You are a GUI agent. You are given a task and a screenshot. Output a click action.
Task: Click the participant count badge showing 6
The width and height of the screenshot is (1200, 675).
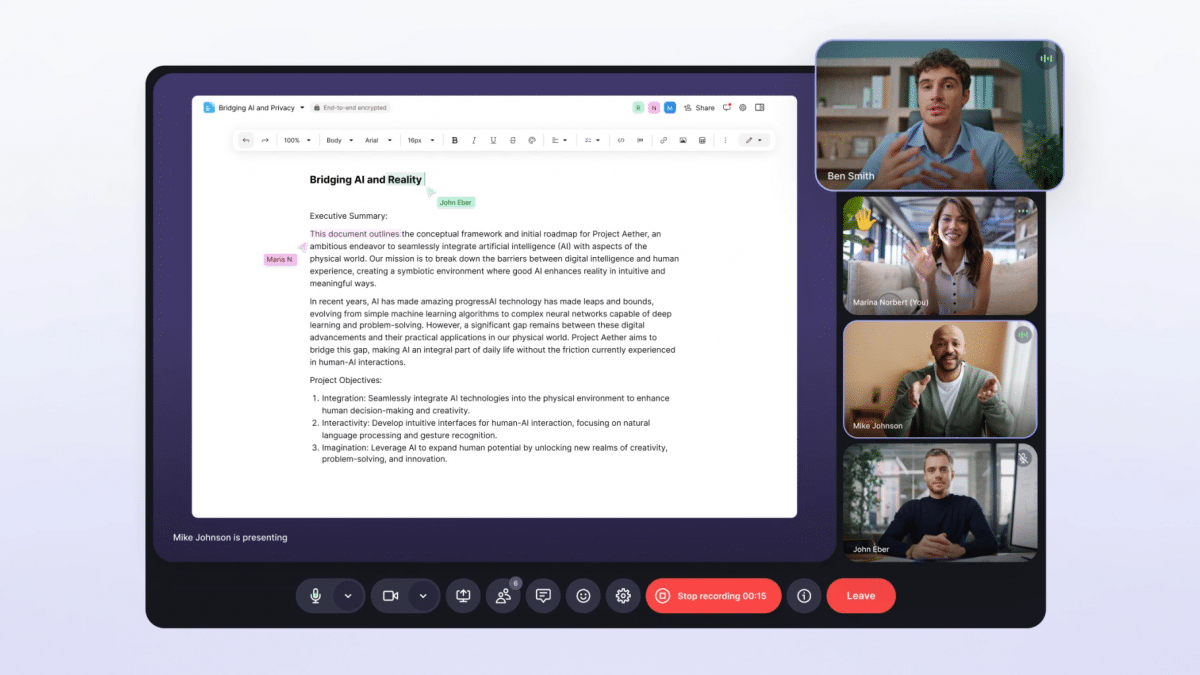point(515,582)
